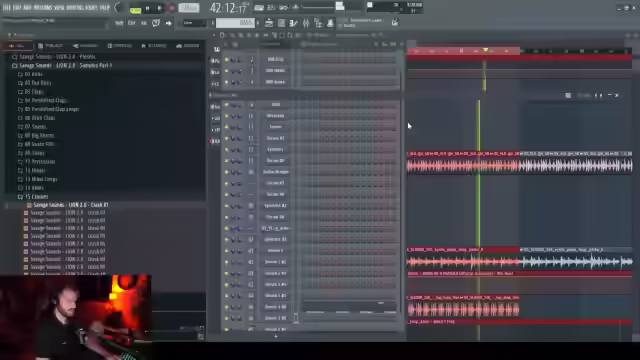Open the Mixer toolbar icon
The image size is (640, 360).
(x=306, y=23)
